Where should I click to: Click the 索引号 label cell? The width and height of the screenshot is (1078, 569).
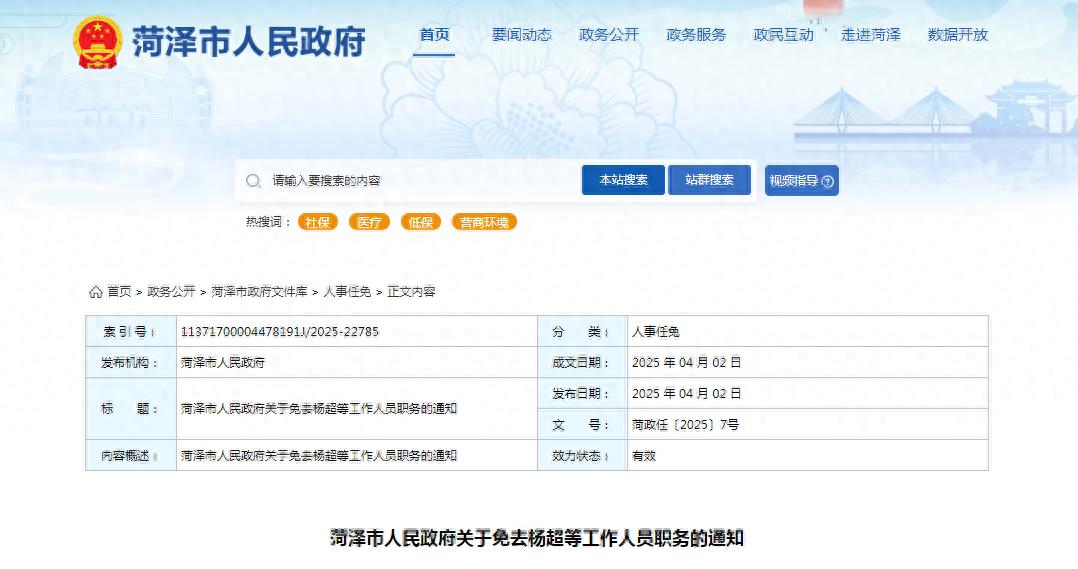pos(131,331)
